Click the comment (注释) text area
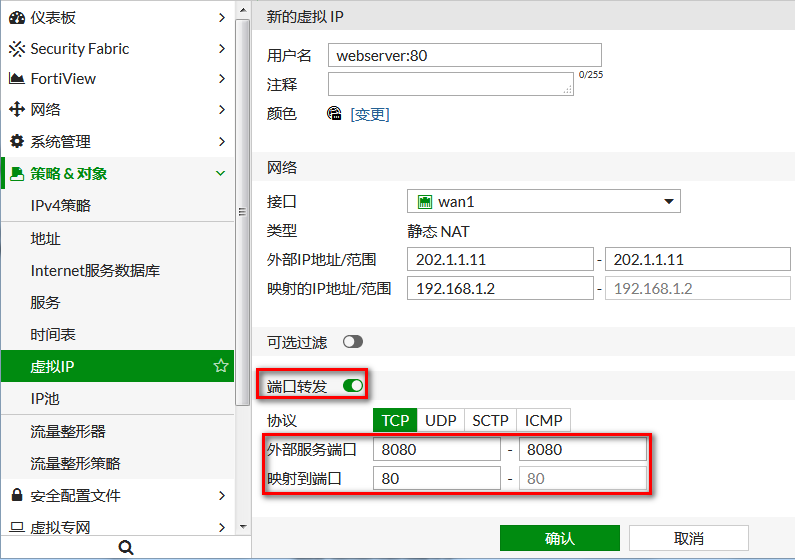Viewport: 795px width, 560px height. click(x=451, y=84)
